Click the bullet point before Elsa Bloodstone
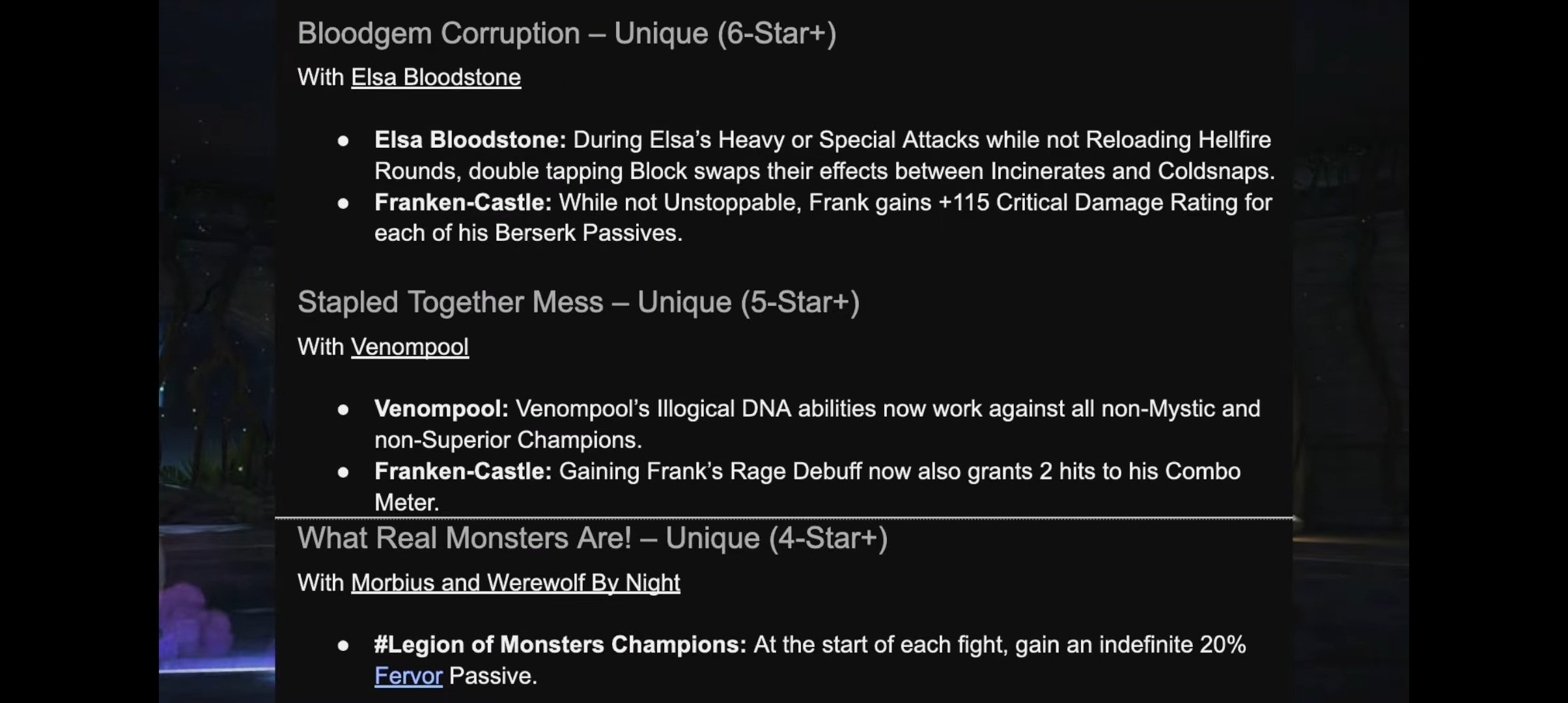 pos(343,141)
